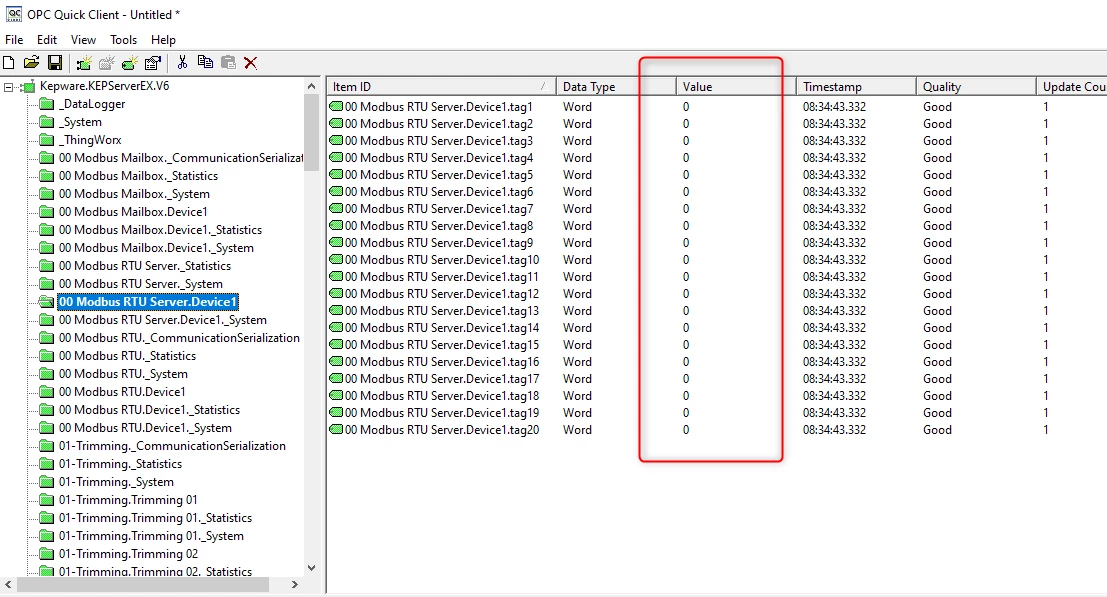Click the tag15 item green icon
Screen dimensions: 1107x597
point(336,344)
